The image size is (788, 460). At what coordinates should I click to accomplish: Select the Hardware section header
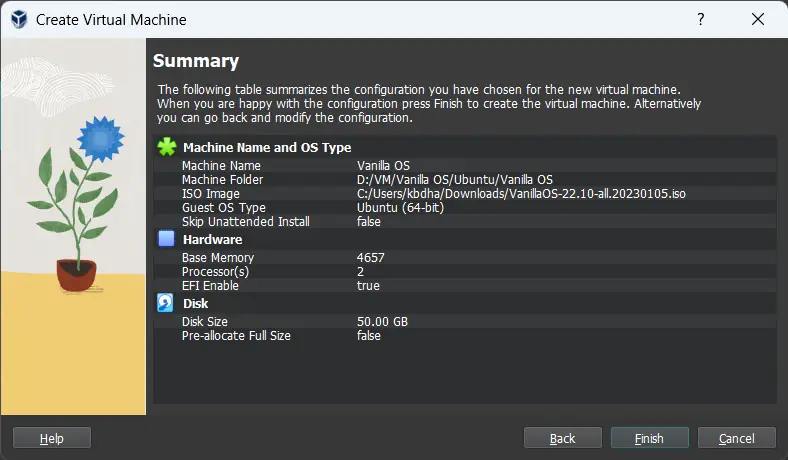click(x=213, y=239)
